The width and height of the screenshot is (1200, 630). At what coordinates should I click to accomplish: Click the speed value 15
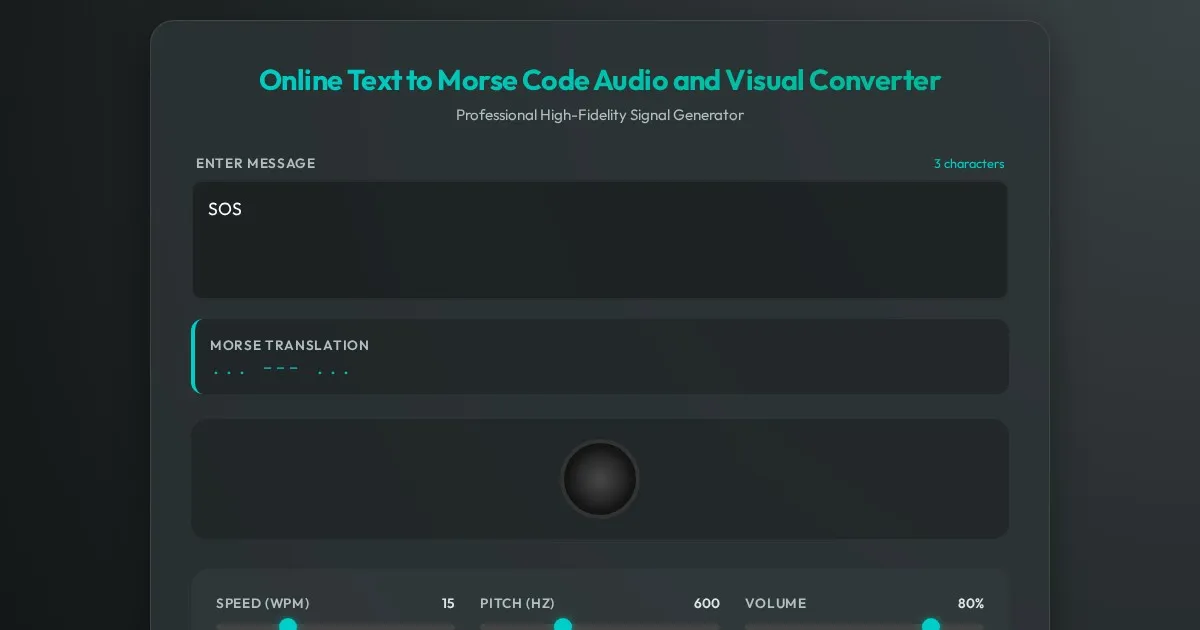[x=448, y=603]
